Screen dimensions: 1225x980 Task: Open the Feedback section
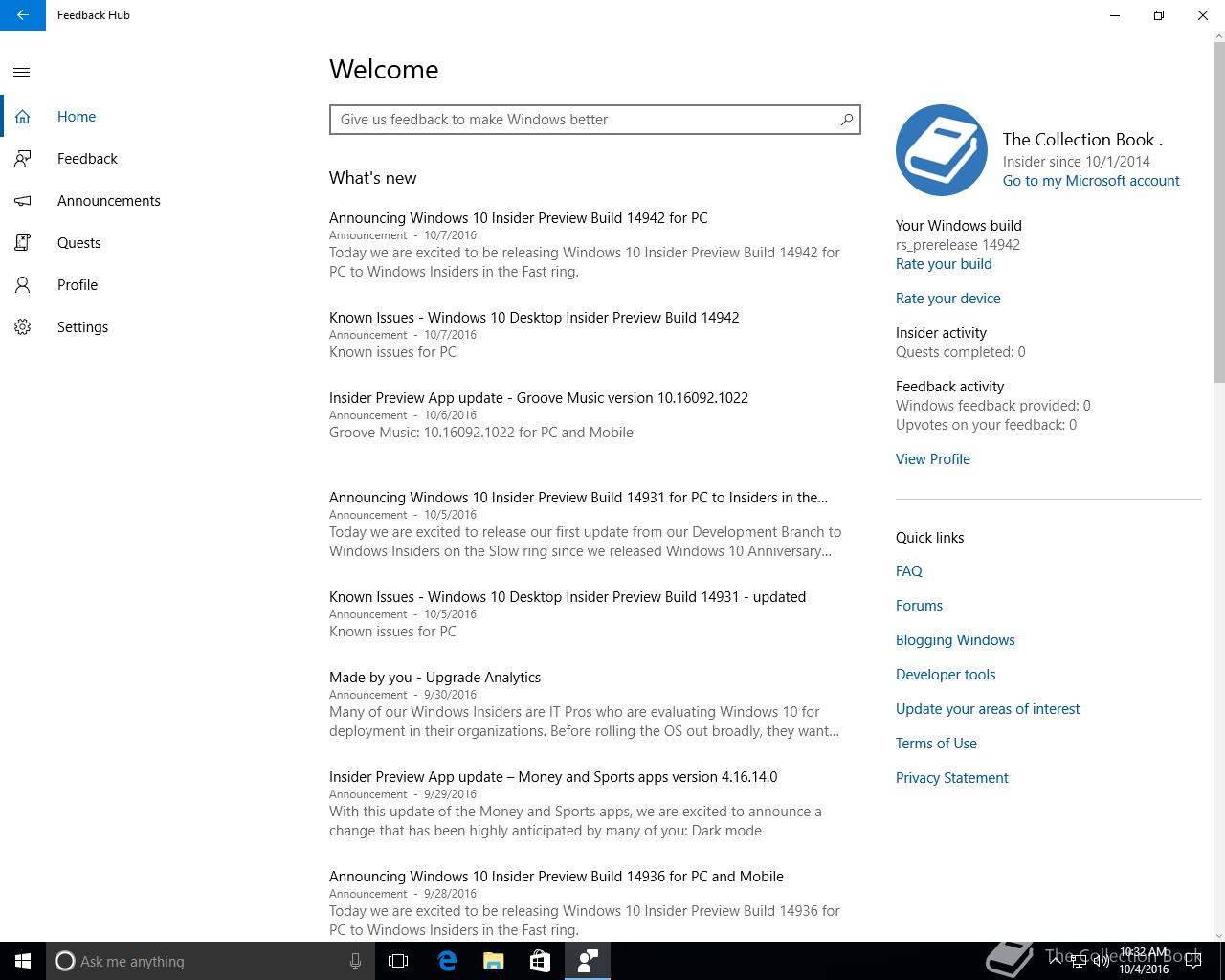pyautogui.click(x=87, y=159)
